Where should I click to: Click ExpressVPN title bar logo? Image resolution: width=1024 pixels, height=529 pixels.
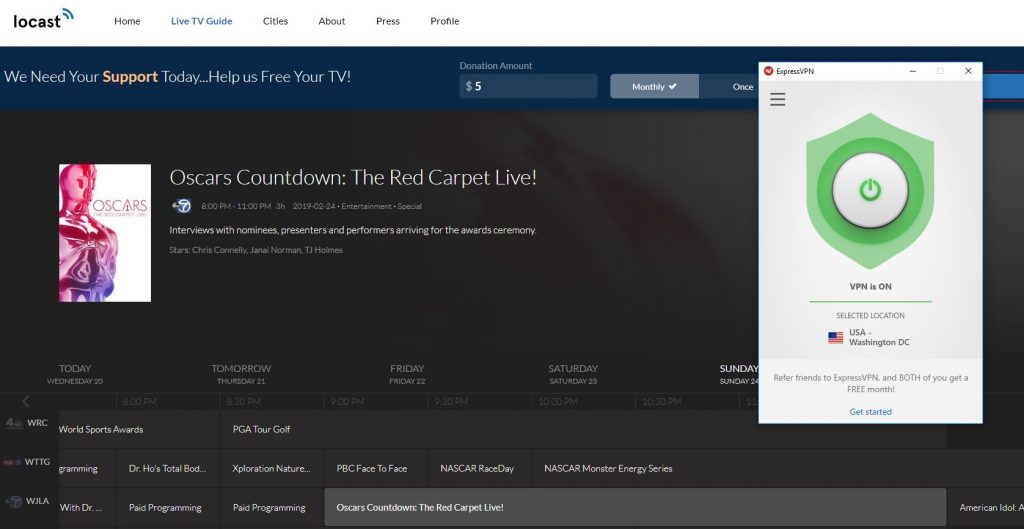pos(769,71)
